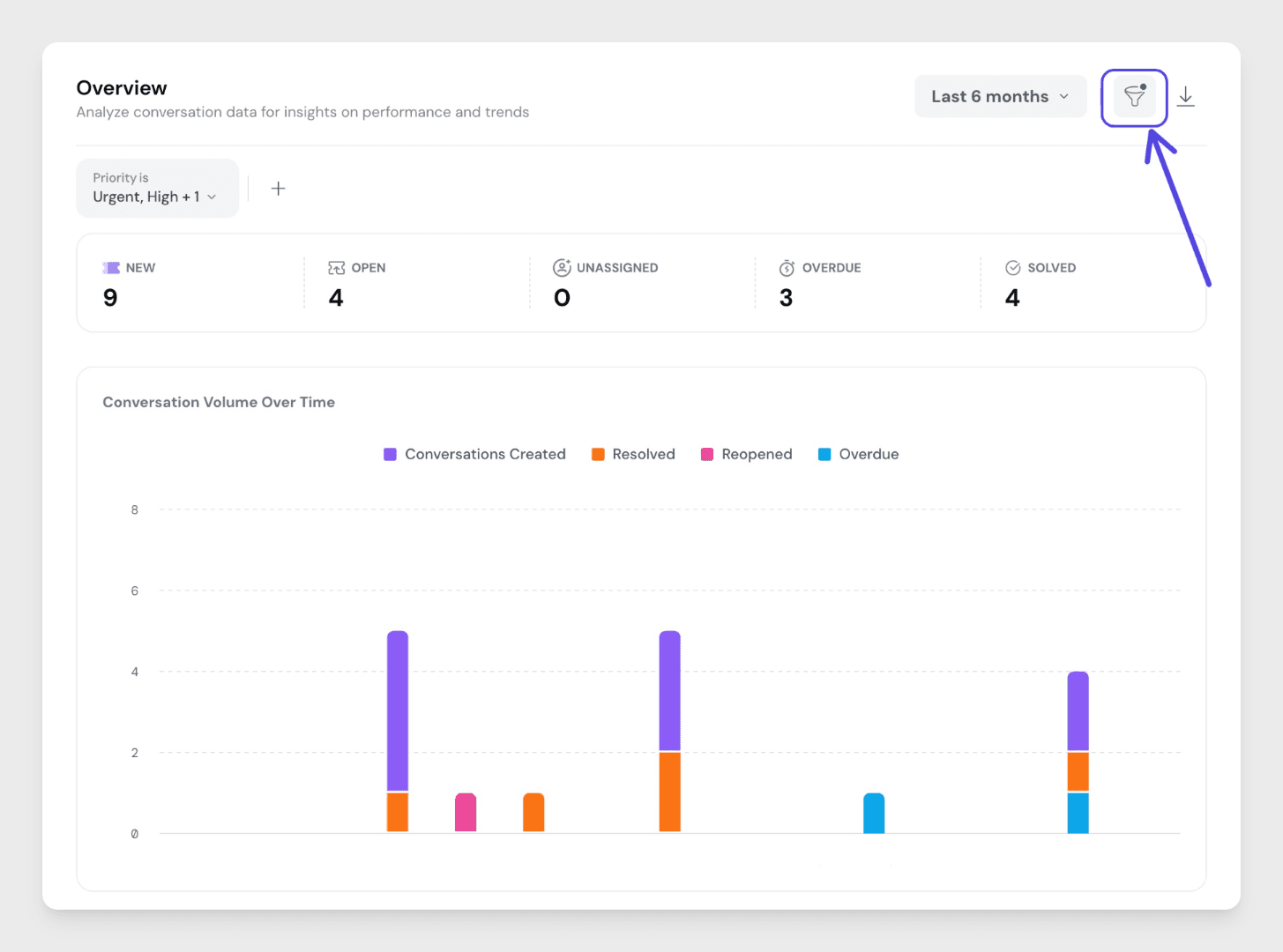
Task: Click the Overdue stopwatch icon
Action: click(x=787, y=268)
